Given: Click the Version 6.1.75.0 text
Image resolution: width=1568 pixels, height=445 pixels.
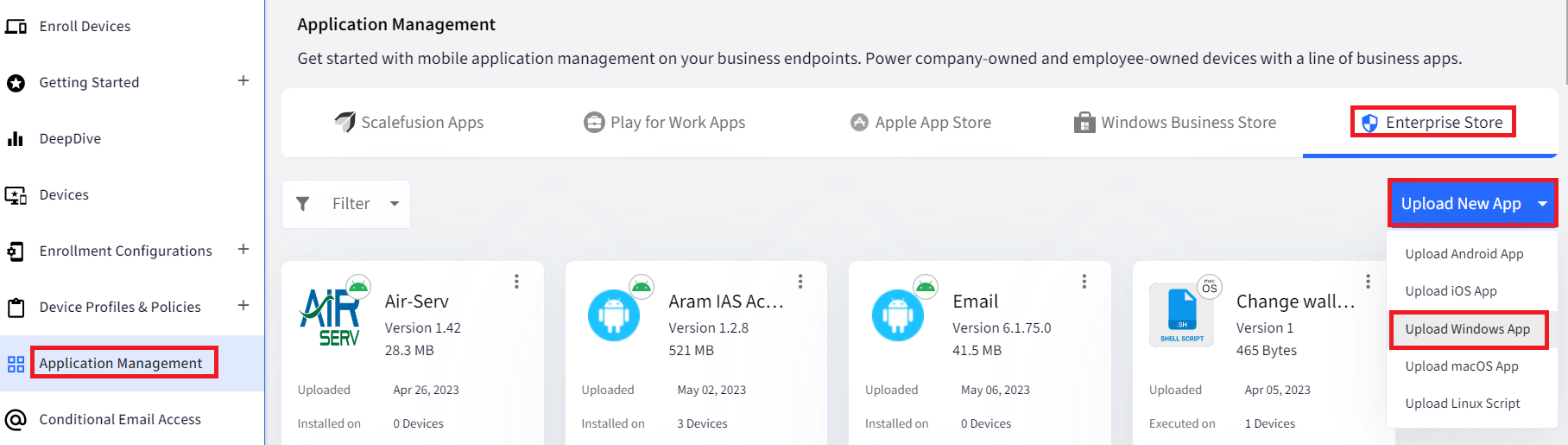Looking at the screenshot, I should [x=1002, y=328].
